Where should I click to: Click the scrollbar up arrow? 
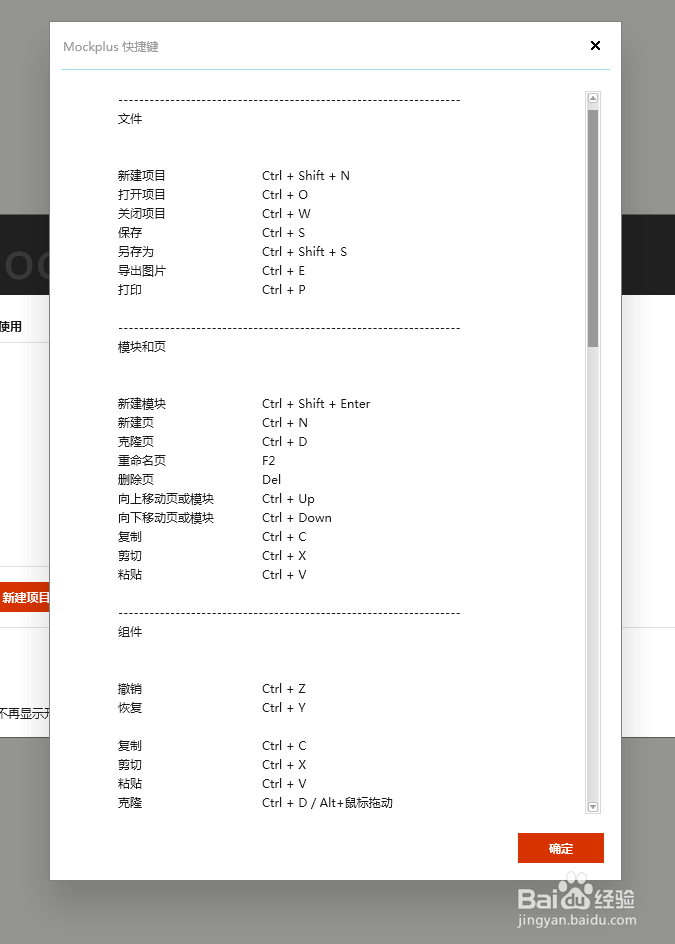point(593,98)
